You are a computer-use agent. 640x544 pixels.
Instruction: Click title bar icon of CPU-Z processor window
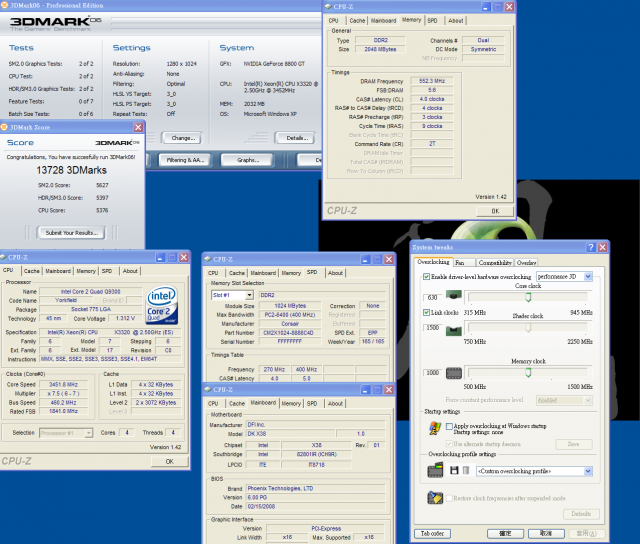tap(3, 257)
